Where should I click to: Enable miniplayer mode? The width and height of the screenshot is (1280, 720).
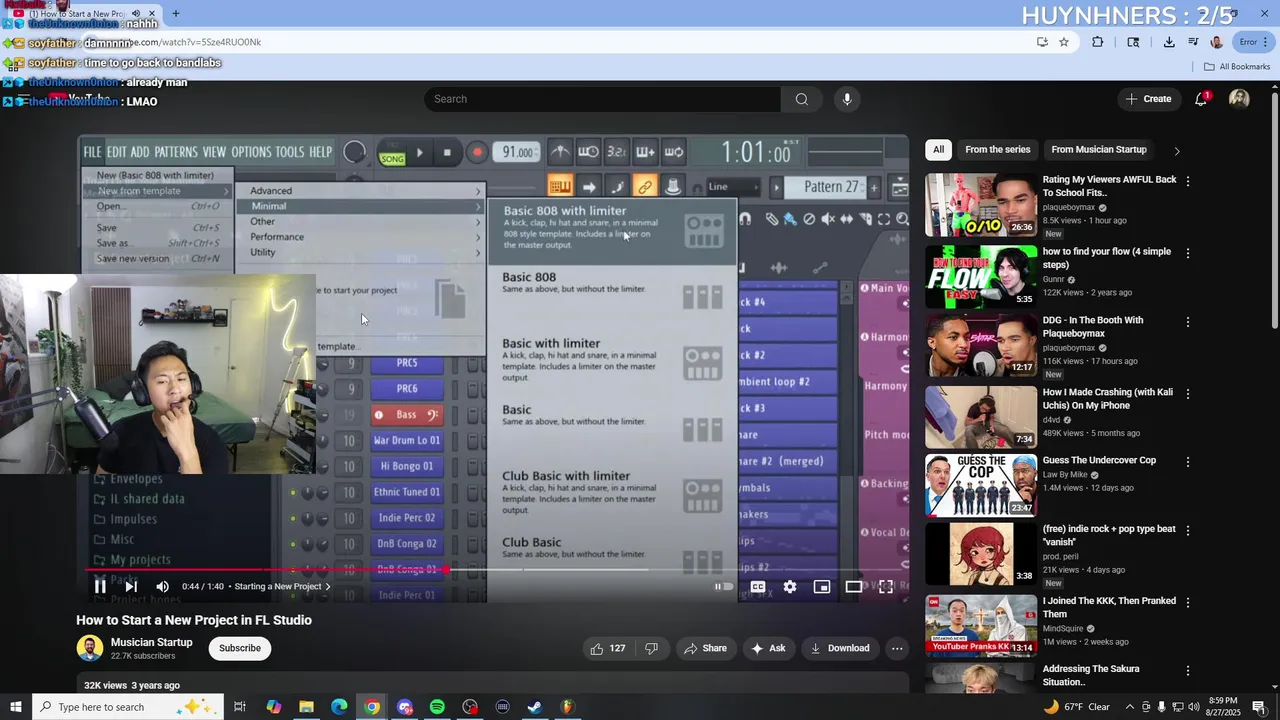coord(822,587)
